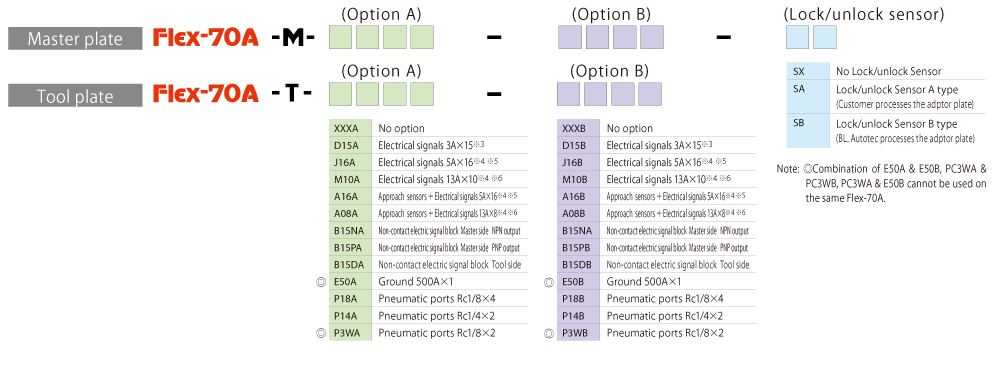
Task: Click the double-circle mark beside P3WA
Action: tap(321, 332)
